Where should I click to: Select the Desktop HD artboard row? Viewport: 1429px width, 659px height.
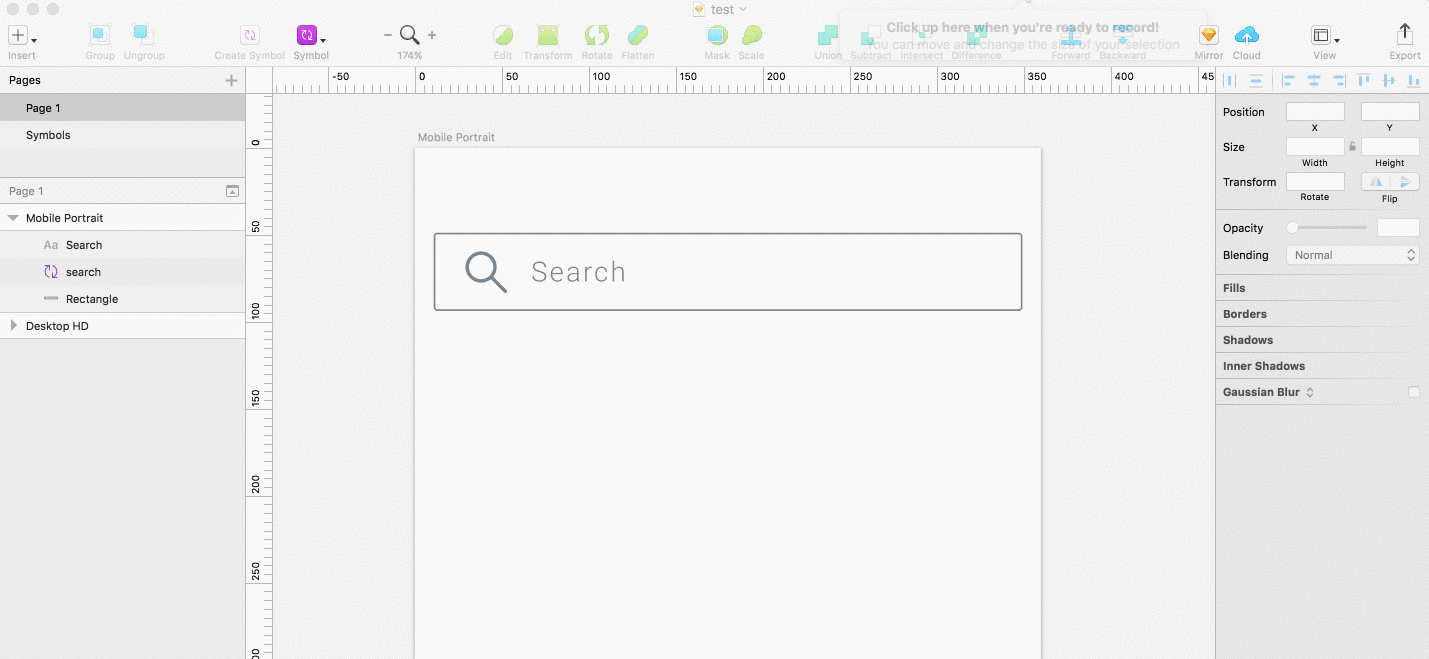(122, 326)
